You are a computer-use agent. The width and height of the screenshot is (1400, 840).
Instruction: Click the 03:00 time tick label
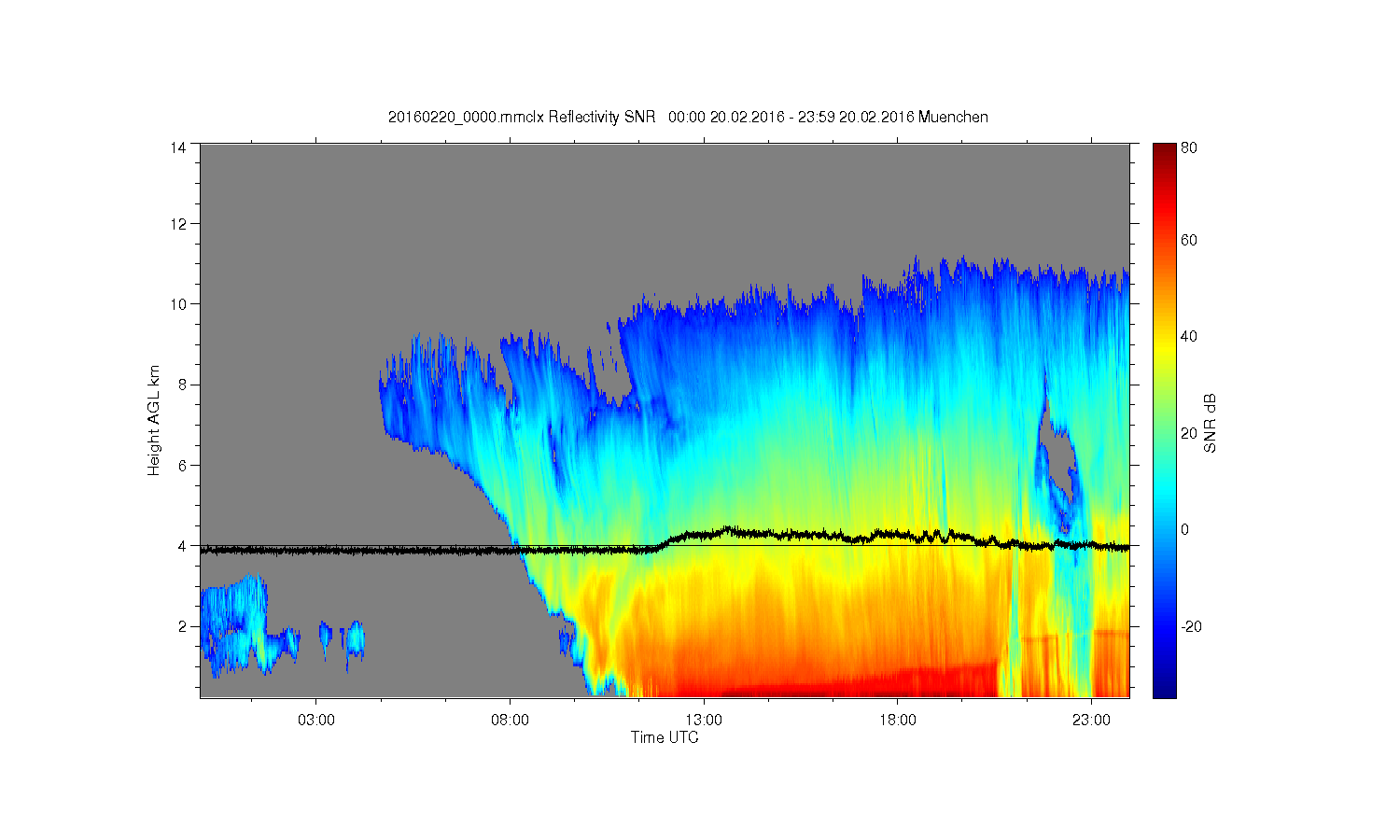pyautogui.click(x=316, y=721)
